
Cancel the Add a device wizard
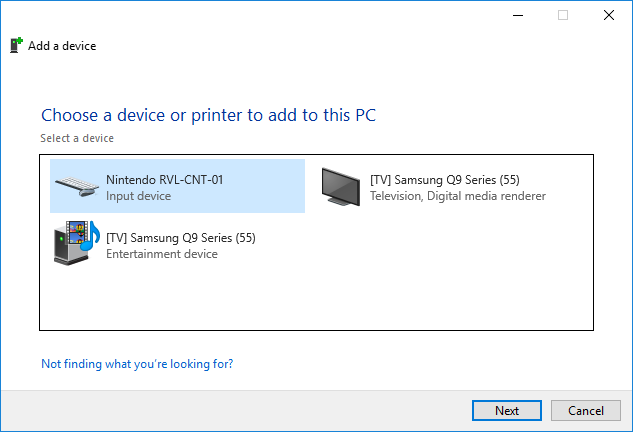pyautogui.click(x=586, y=411)
